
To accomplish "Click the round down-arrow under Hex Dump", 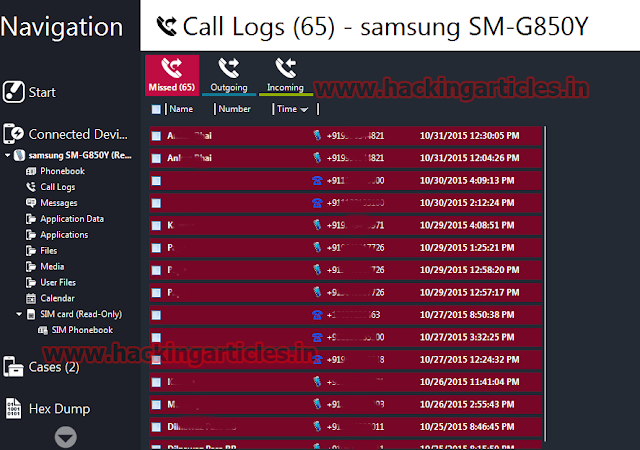I will coord(65,437).
